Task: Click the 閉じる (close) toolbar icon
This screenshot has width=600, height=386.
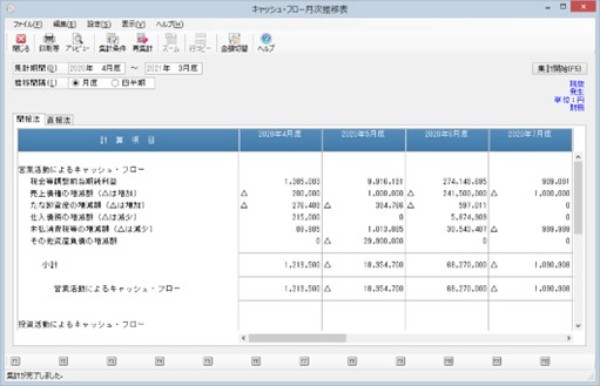Action: (x=21, y=42)
